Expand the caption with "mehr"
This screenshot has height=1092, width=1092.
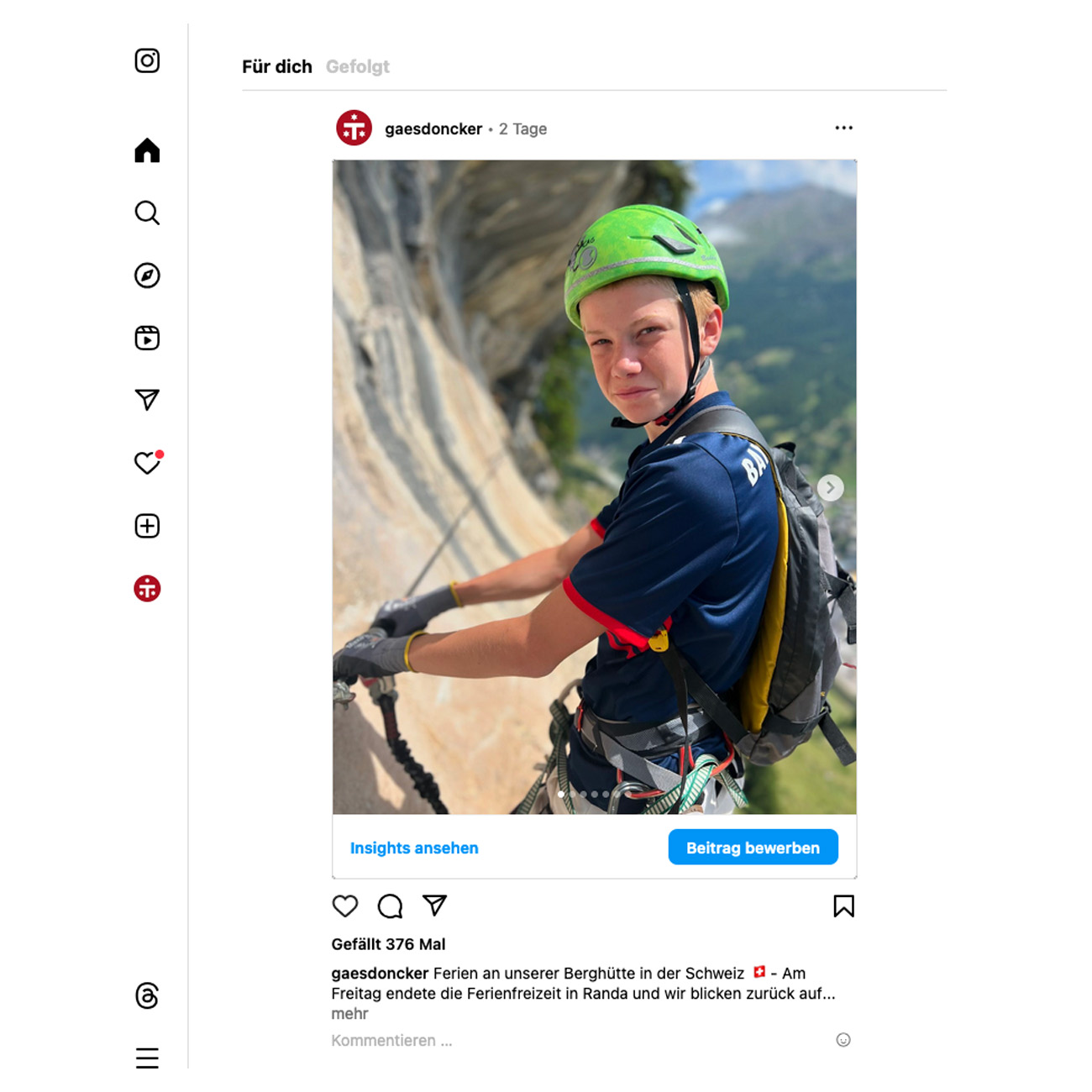[x=349, y=1014]
